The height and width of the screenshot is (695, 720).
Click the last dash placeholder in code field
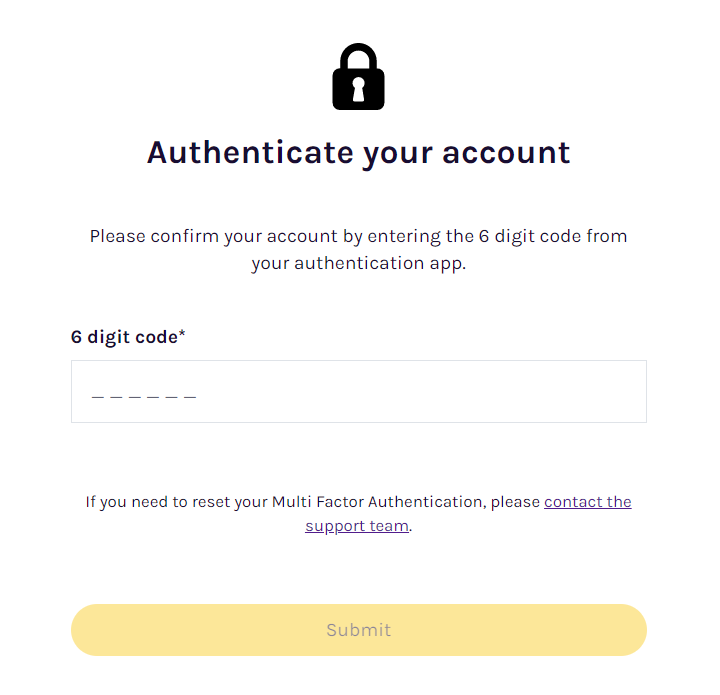[190, 397]
